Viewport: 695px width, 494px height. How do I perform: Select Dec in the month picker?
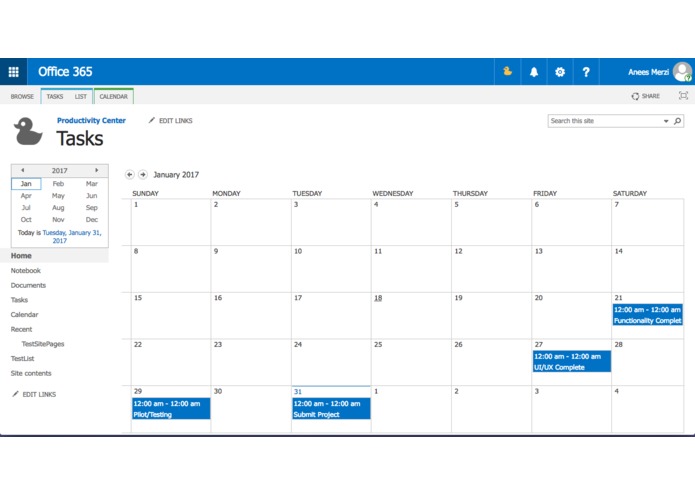tap(92, 220)
